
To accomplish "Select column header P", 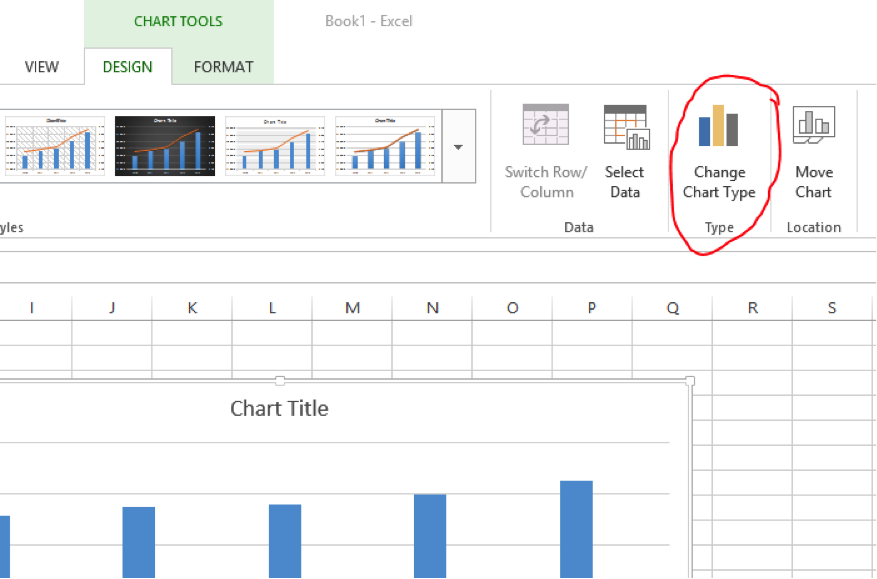I will click(592, 308).
